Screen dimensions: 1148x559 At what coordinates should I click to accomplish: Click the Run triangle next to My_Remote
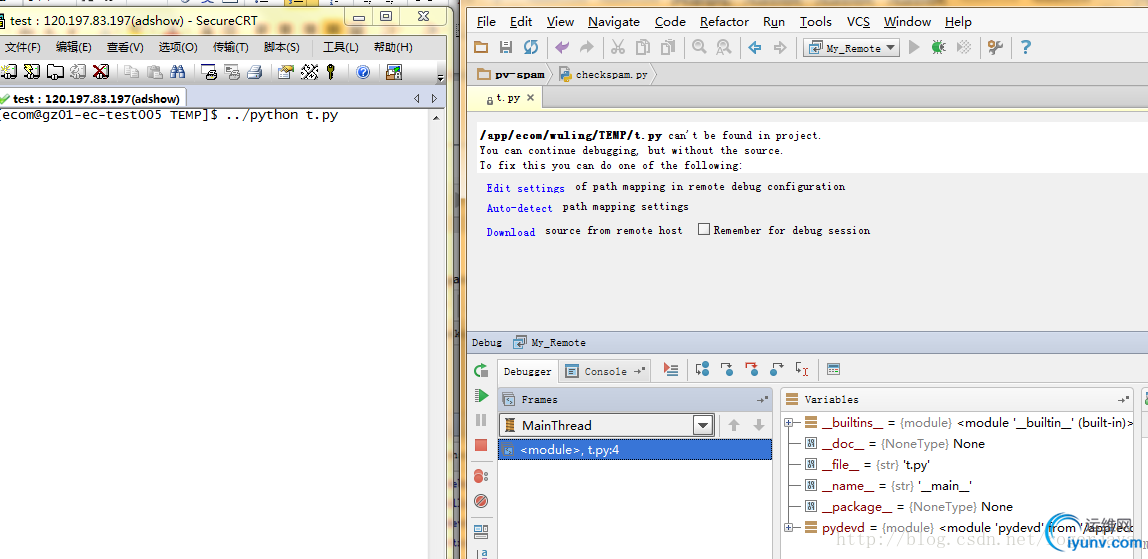pyautogui.click(x=914, y=48)
